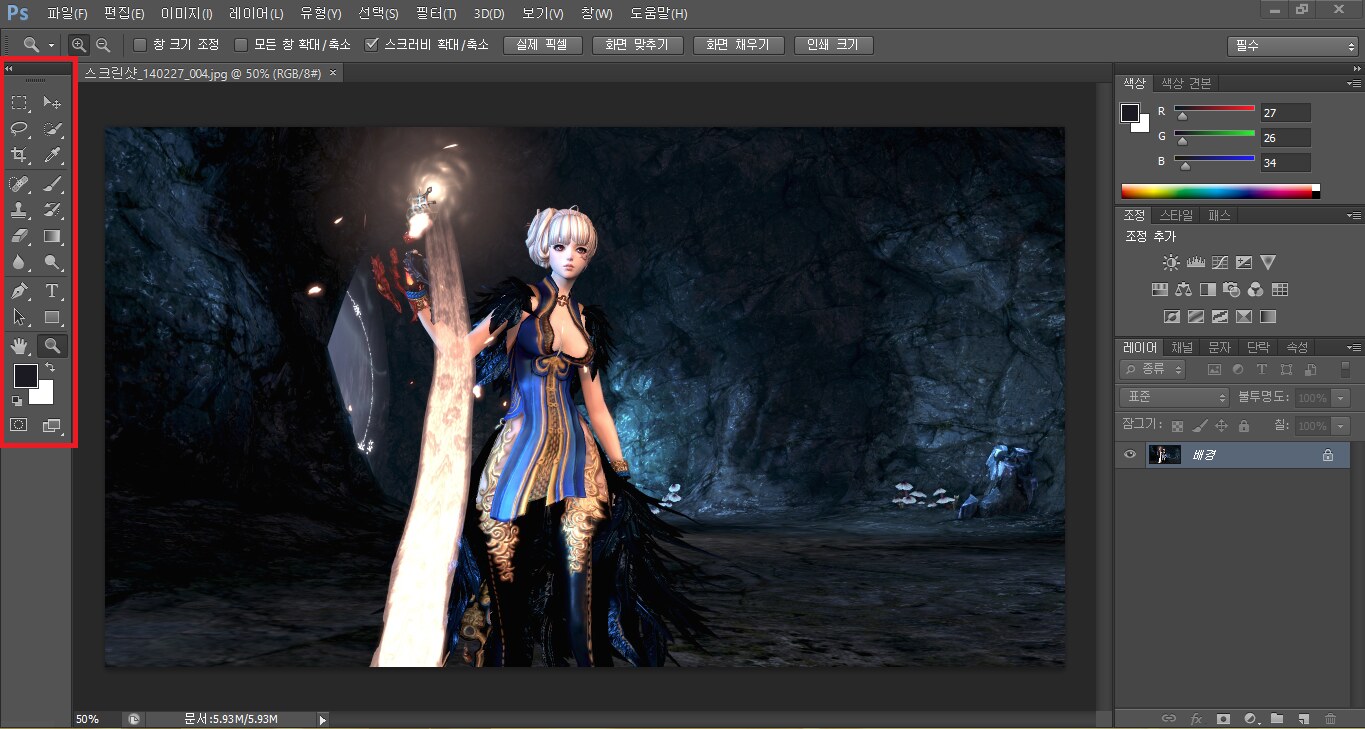Choose zoom in mode in options bar
This screenshot has width=1365, height=729.
point(79,45)
